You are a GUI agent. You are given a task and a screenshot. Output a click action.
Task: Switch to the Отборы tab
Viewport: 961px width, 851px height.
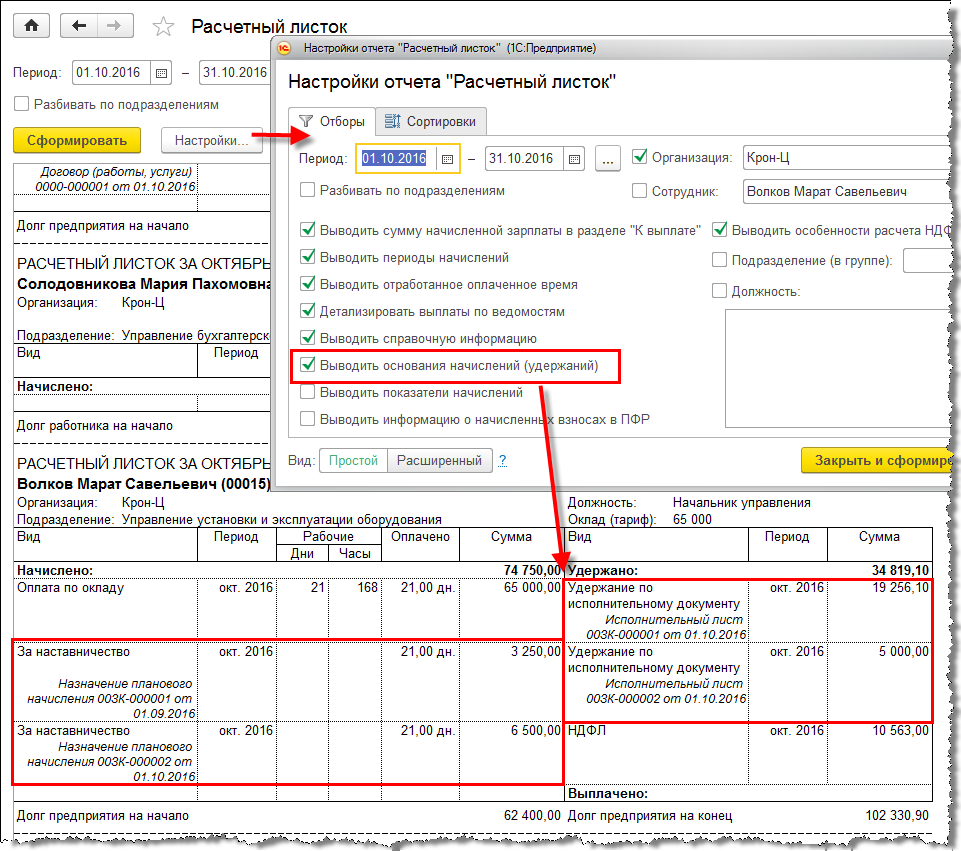pos(332,121)
